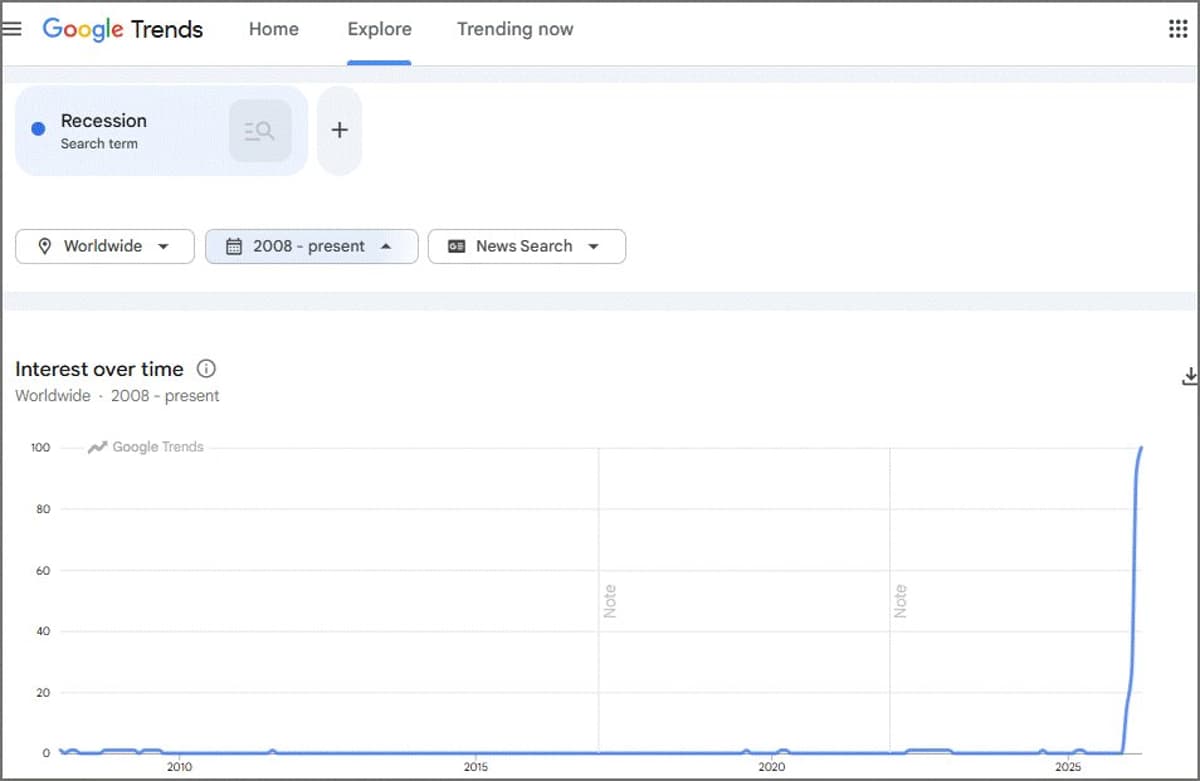Click the search icon in the Recession chip
Screen dimensions: 1200x781
tap(260, 131)
